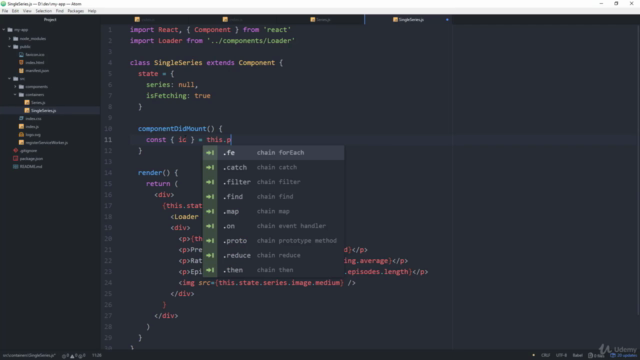The width and height of the screenshot is (640, 360).
Task: Switch to the Series.js tab
Action: coord(321,20)
